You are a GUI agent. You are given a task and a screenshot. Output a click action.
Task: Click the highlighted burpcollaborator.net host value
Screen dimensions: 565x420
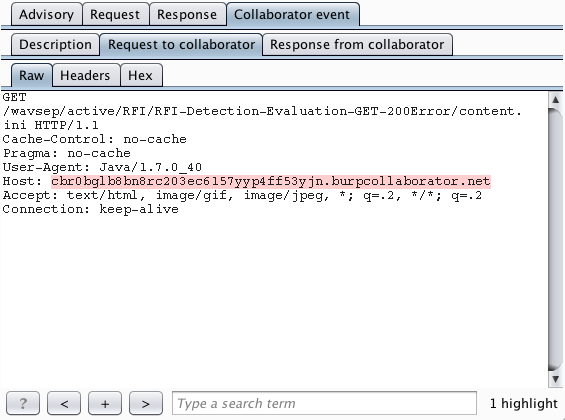(x=271, y=181)
